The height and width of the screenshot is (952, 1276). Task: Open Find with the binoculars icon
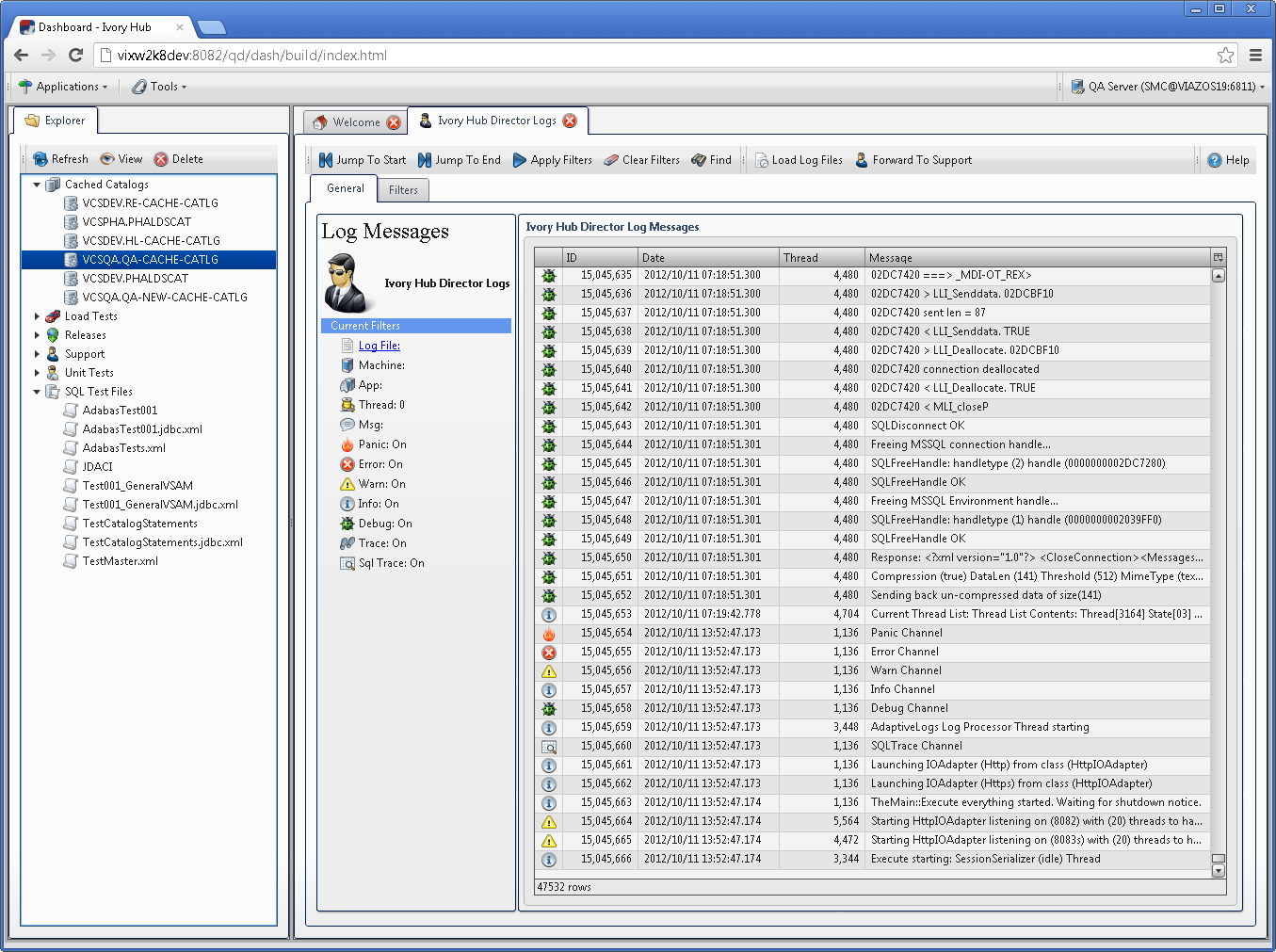(x=699, y=160)
